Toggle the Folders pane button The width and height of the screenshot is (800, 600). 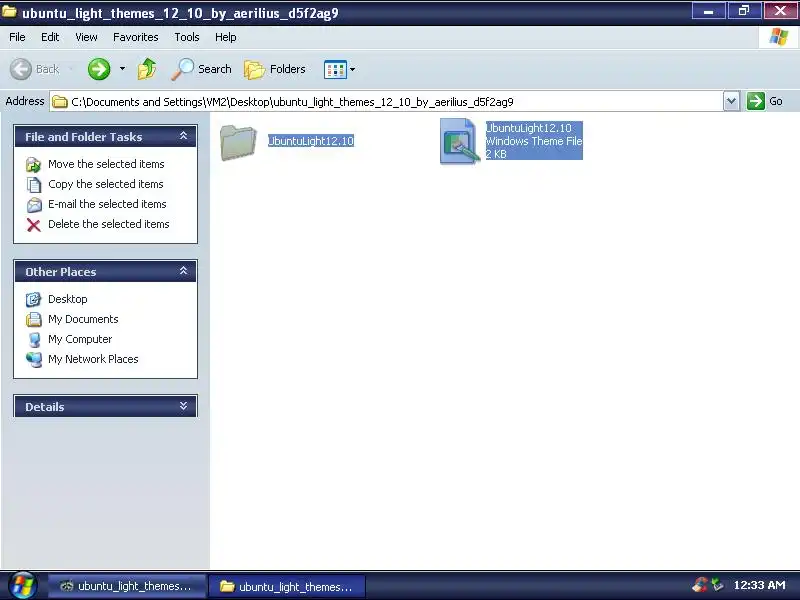point(275,69)
